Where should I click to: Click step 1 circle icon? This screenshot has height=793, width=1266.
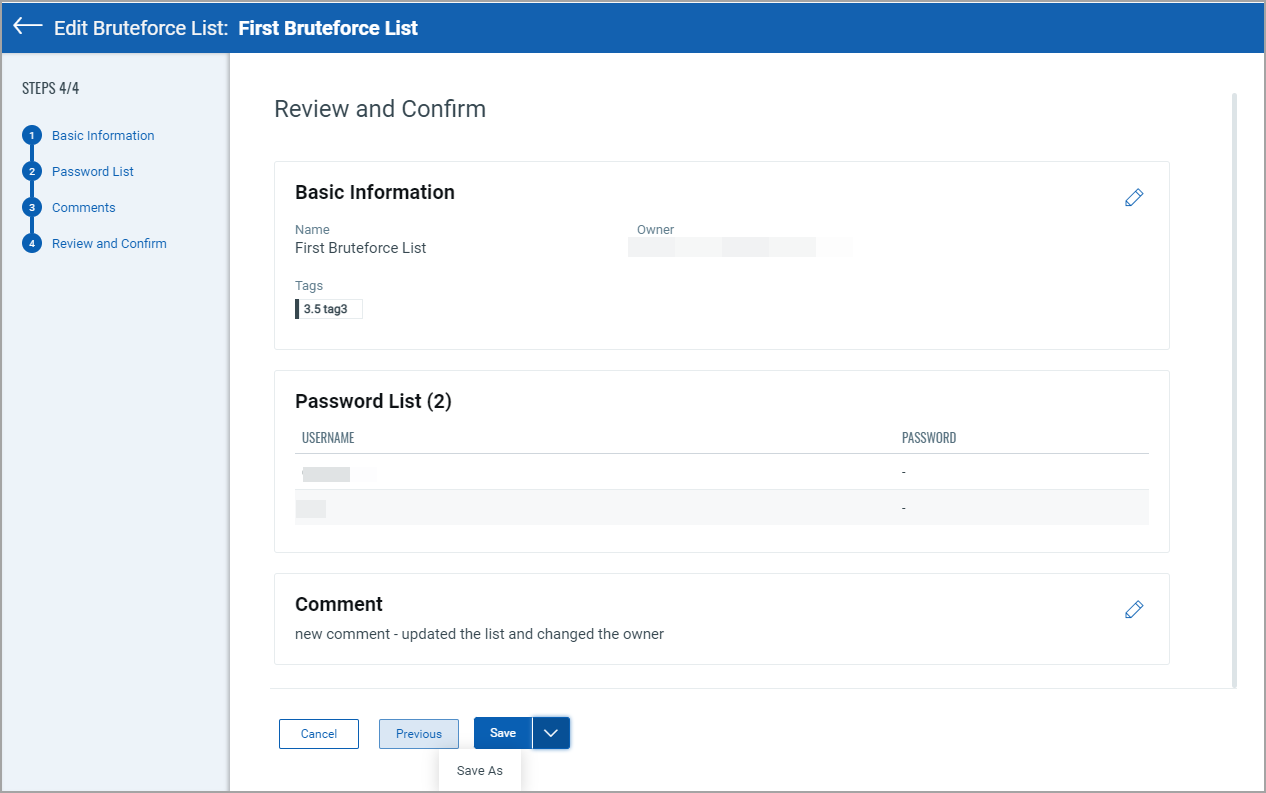pos(32,136)
